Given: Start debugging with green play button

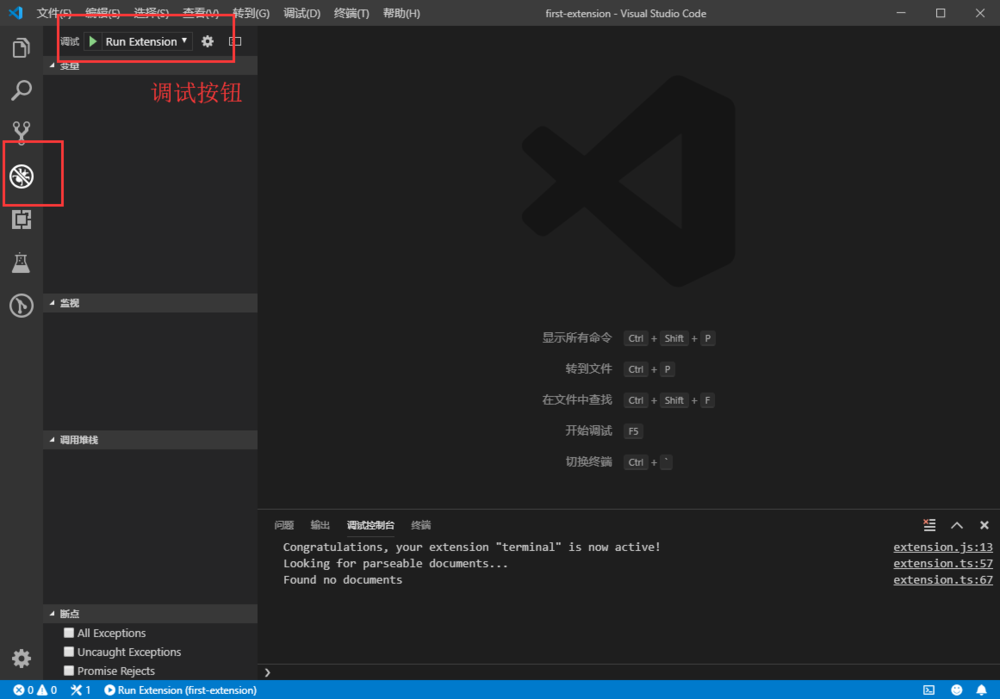Looking at the screenshot, I should pos(93,41).
